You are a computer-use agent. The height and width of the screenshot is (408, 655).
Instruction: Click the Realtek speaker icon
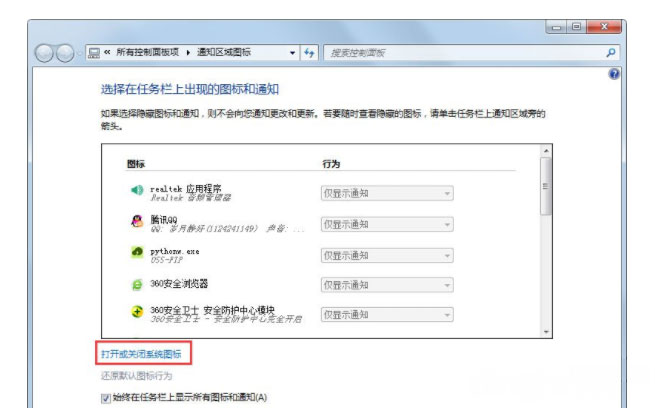point(137,190)
